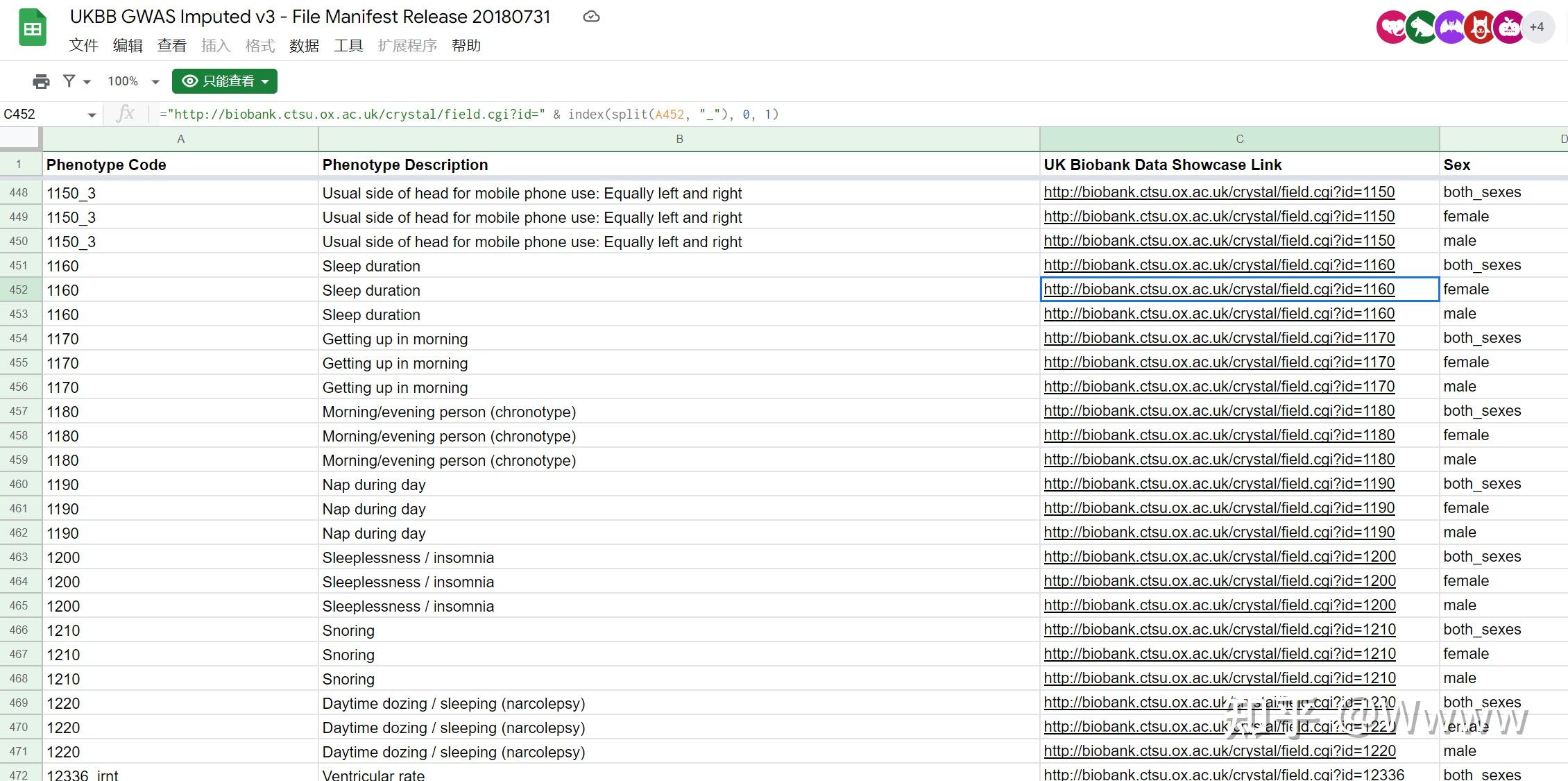The height and width of the screenshot is (781, 1568).
Task: Click the first pink collaborator avatar
Action: click(x=1391, y=28)
